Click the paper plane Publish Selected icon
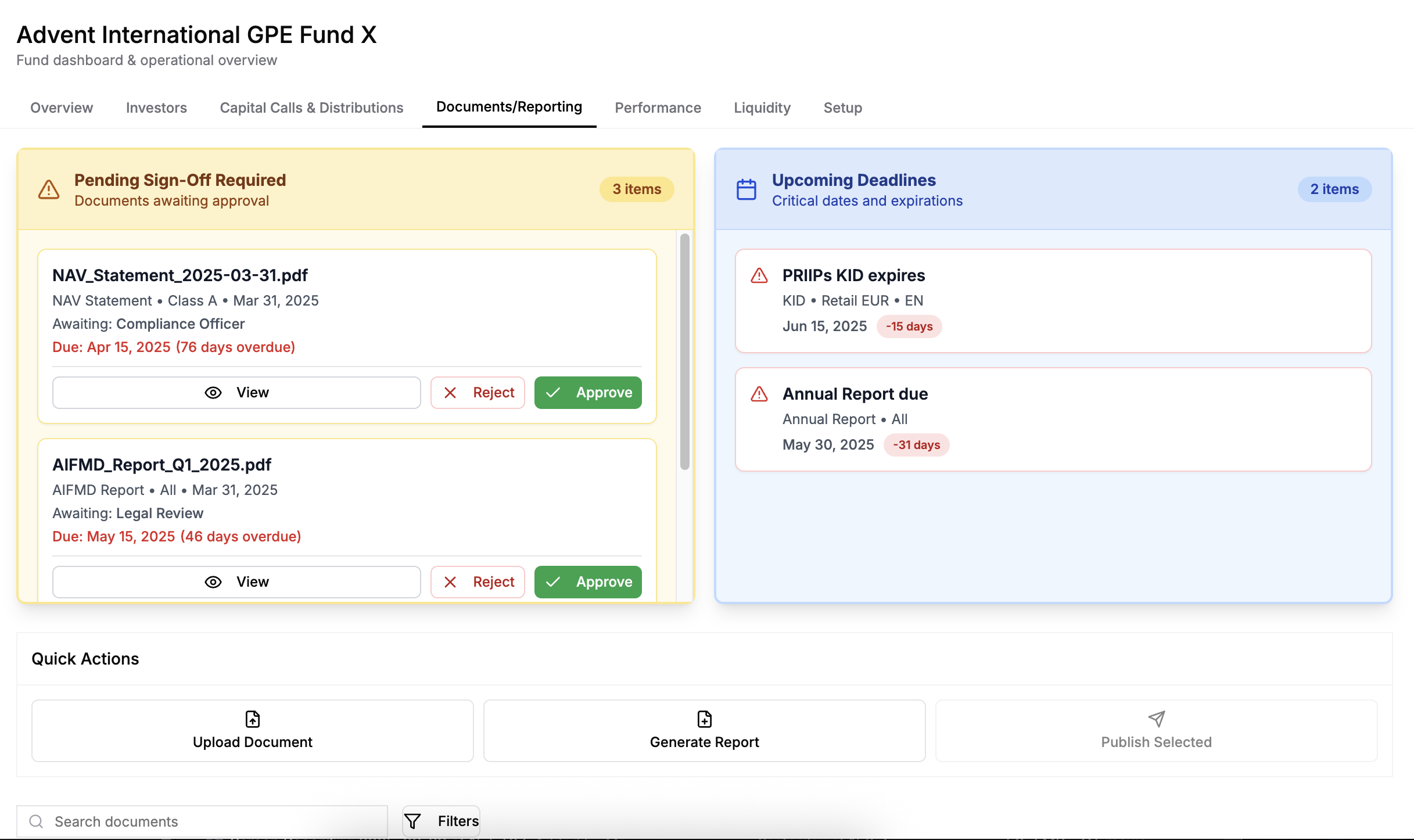This screenshot has width=1414, height=840. [x=1157, y=719]
